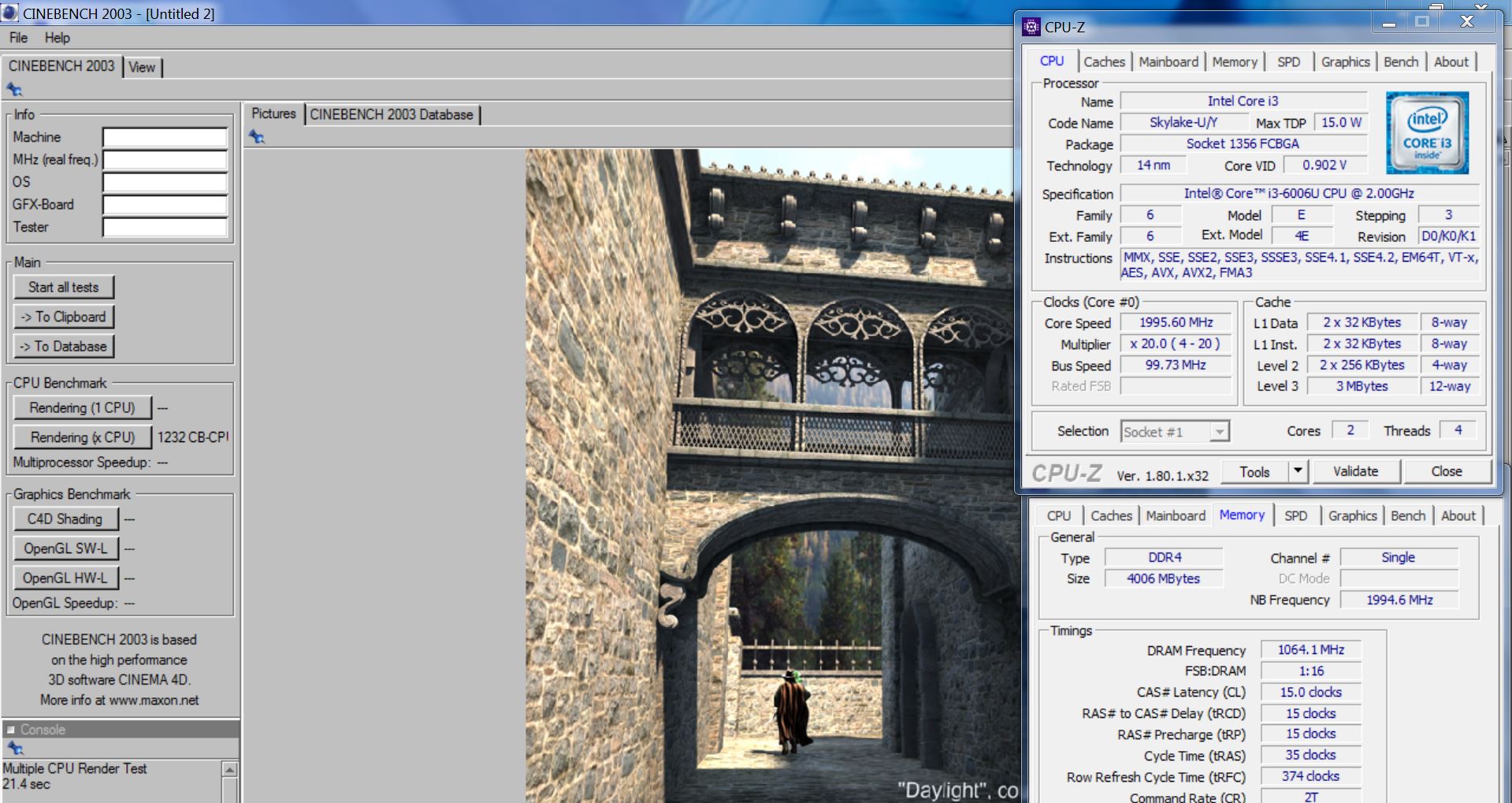Open the Memory tab in top CPU-Z window
This screenshot has height=803, width=1512.
tap(1235, 61)
